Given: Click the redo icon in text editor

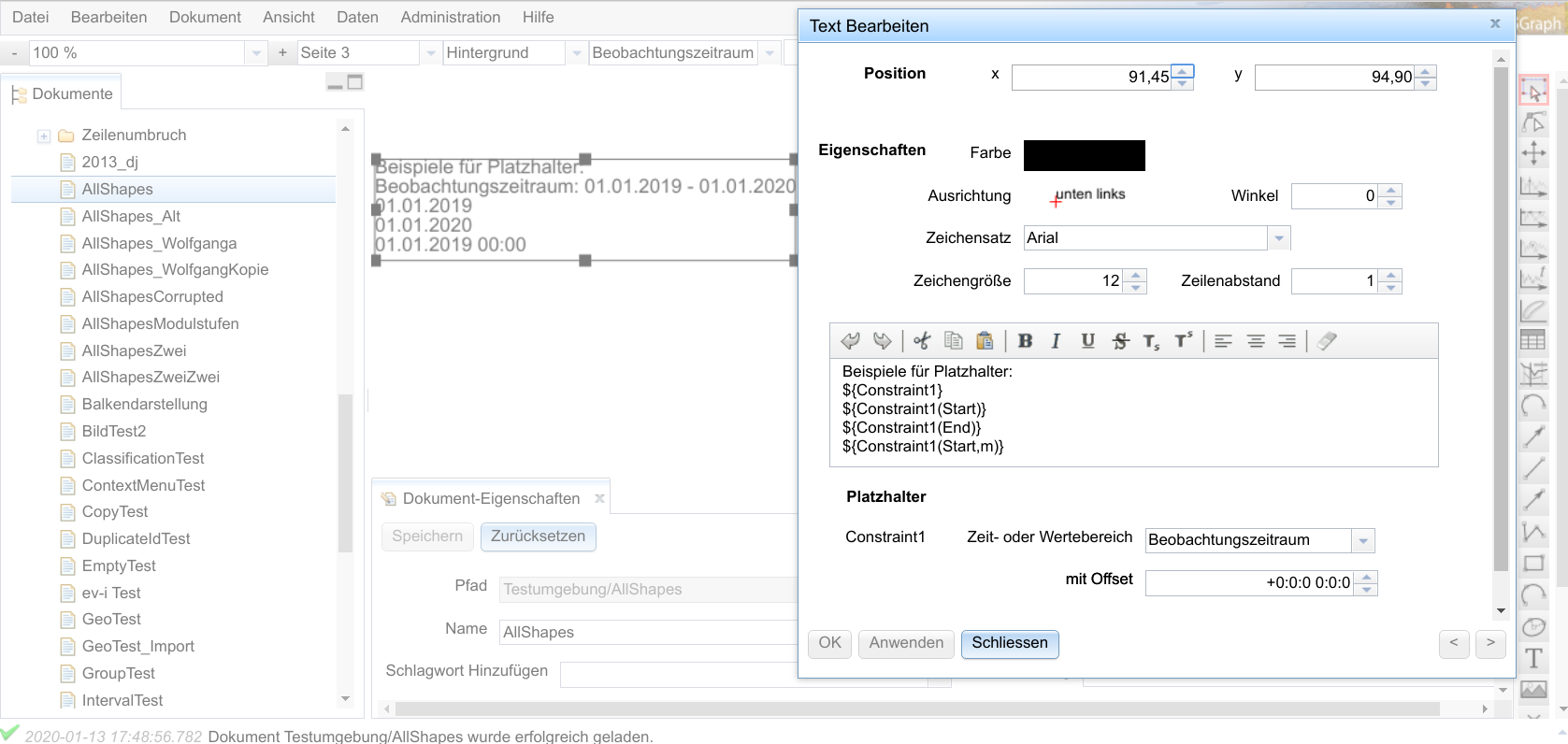Looking at the screenshot, I should tap(882, 341).
